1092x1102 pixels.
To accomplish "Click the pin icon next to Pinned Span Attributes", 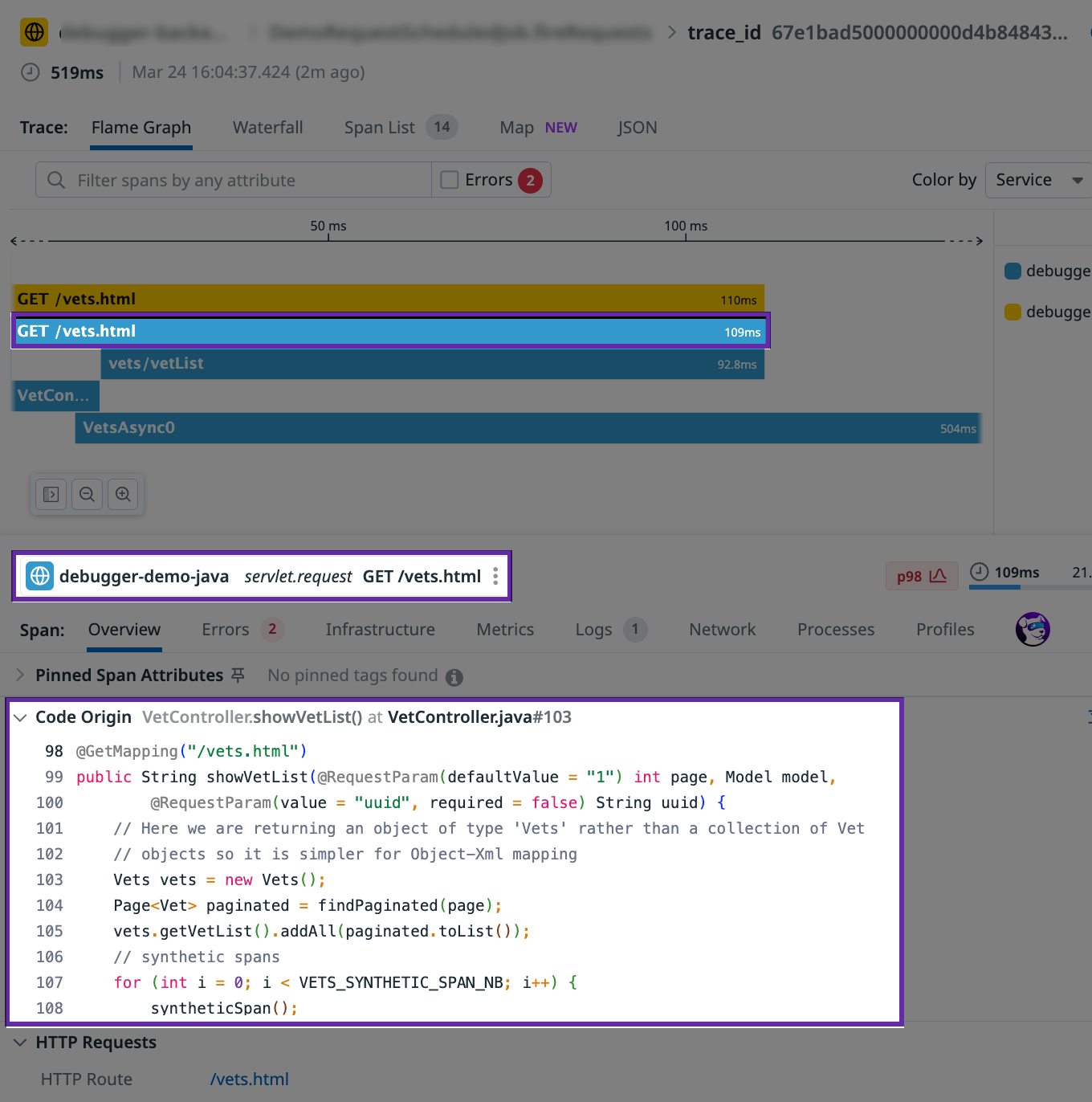I will click(238, 675).
